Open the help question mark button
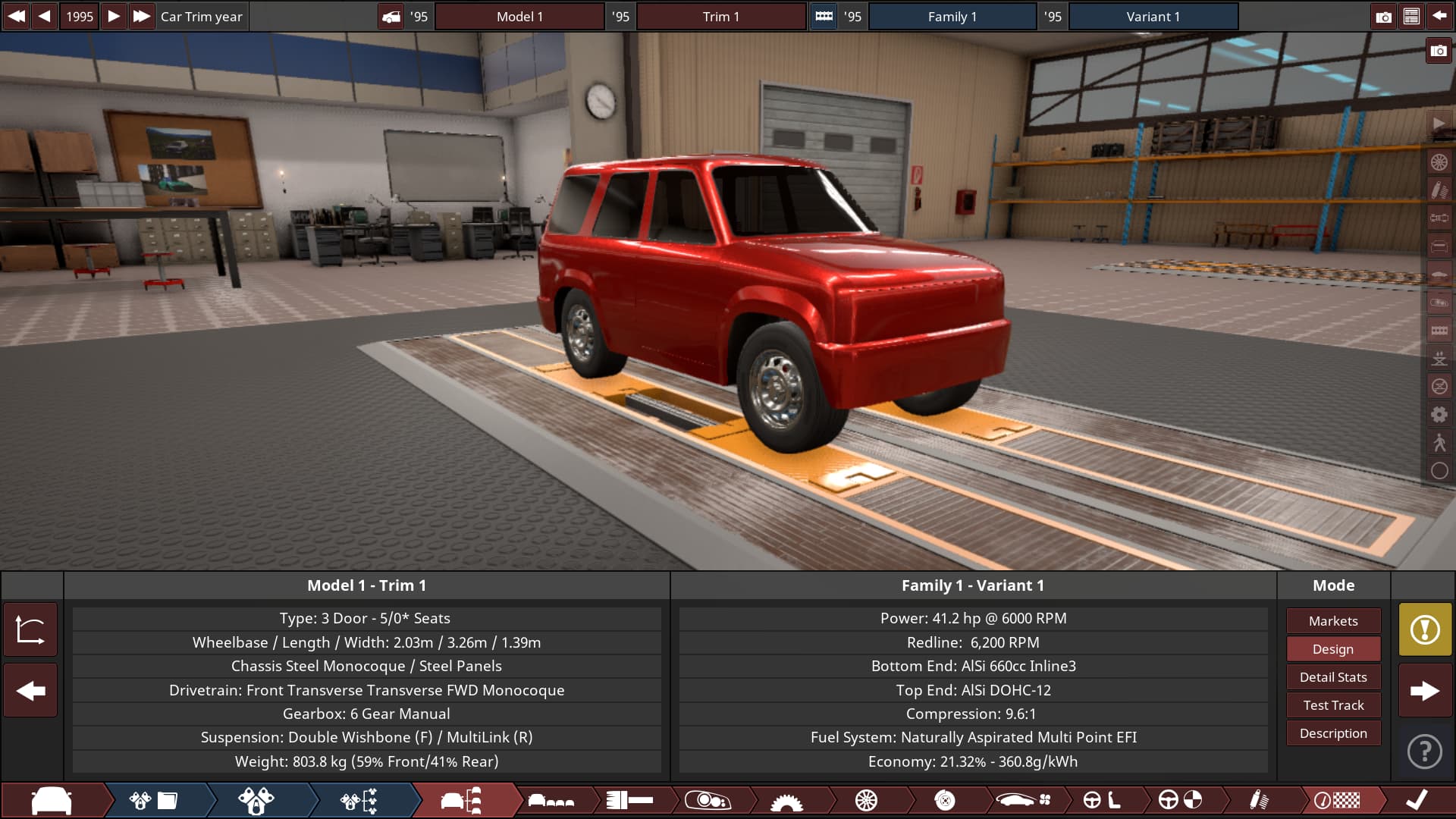This screenshot has width=1456, height=819. coord(1424,752)
